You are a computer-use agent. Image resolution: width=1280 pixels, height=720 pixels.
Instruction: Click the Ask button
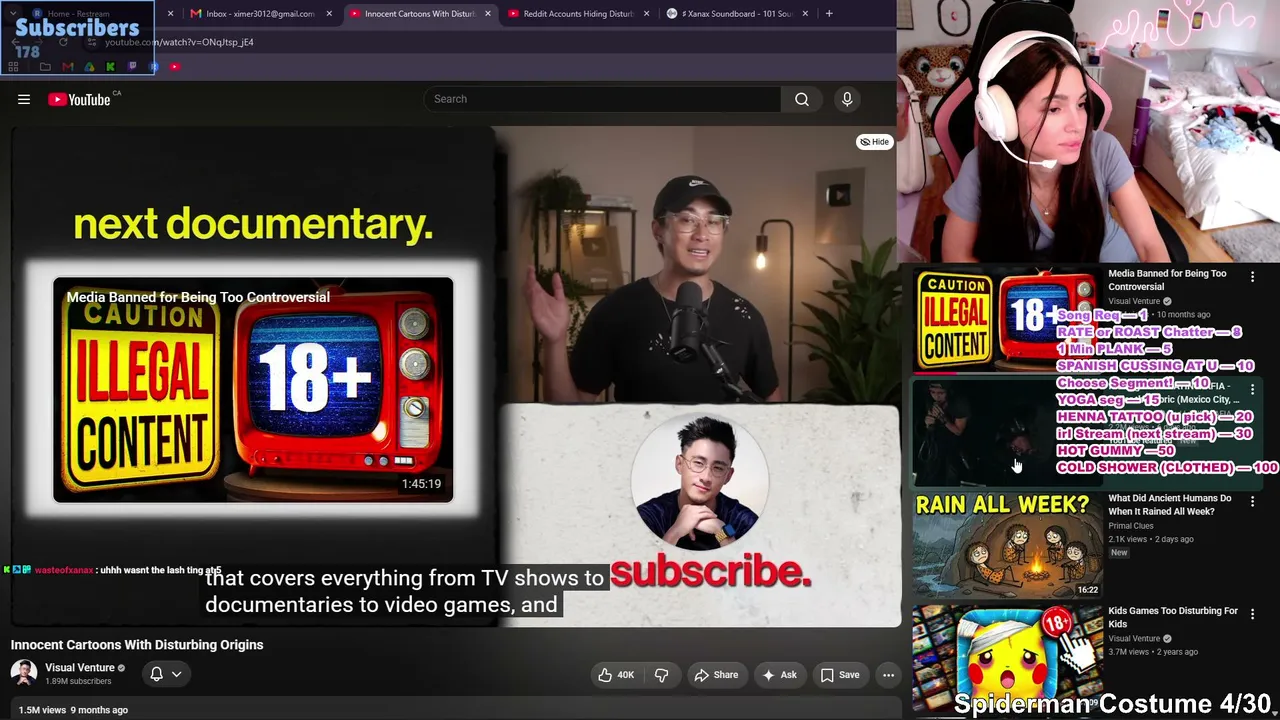tap(779, 675)
